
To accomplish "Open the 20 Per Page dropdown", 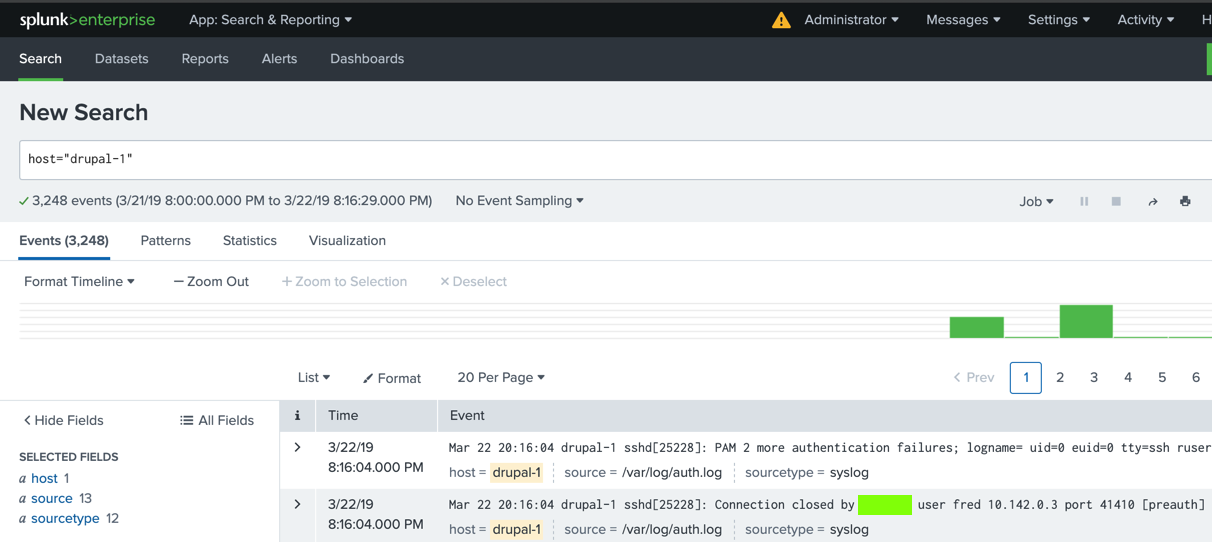I will (x=501, y=378).
